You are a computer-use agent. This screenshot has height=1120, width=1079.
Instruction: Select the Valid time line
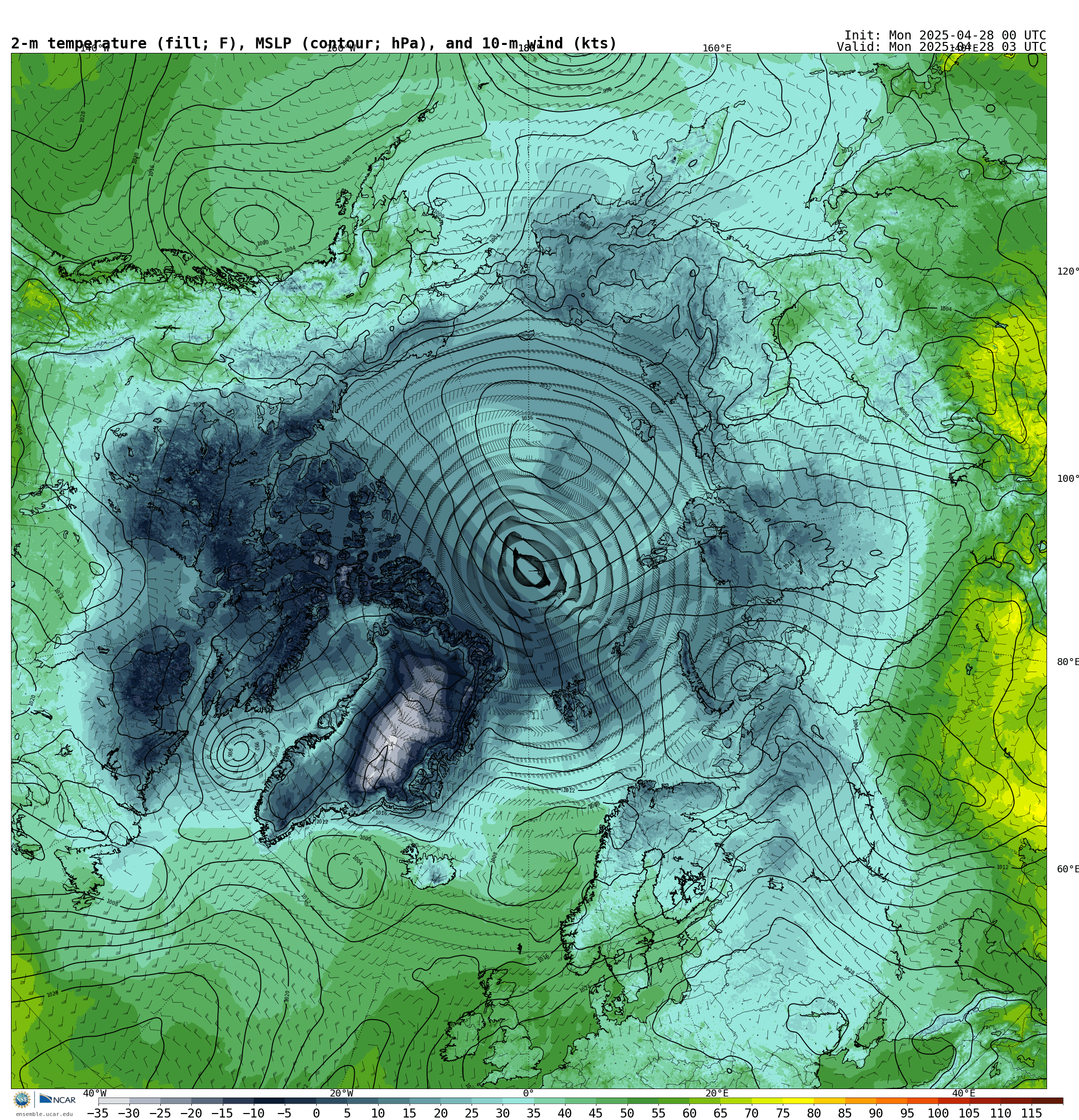941,47
